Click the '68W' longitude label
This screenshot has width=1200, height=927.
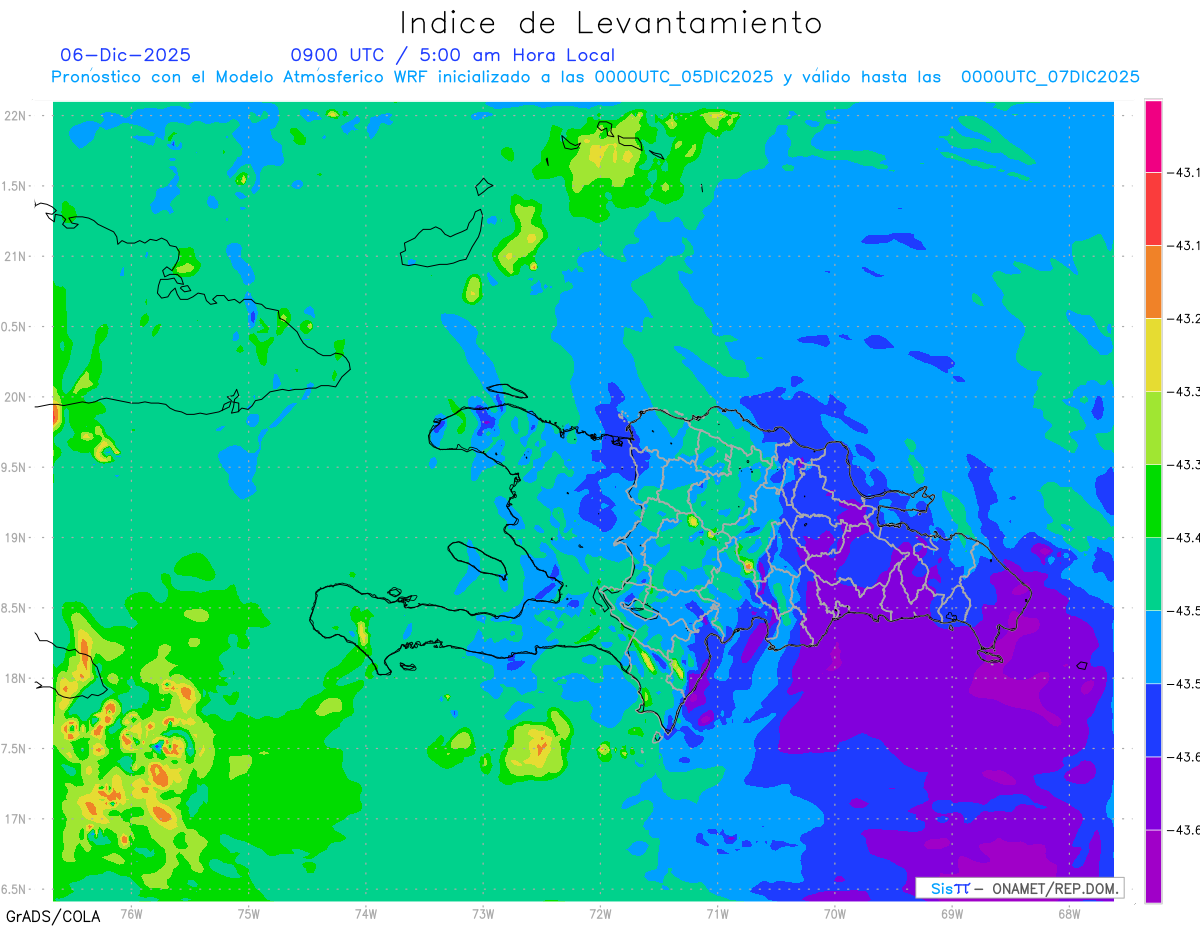[1069, 914]
